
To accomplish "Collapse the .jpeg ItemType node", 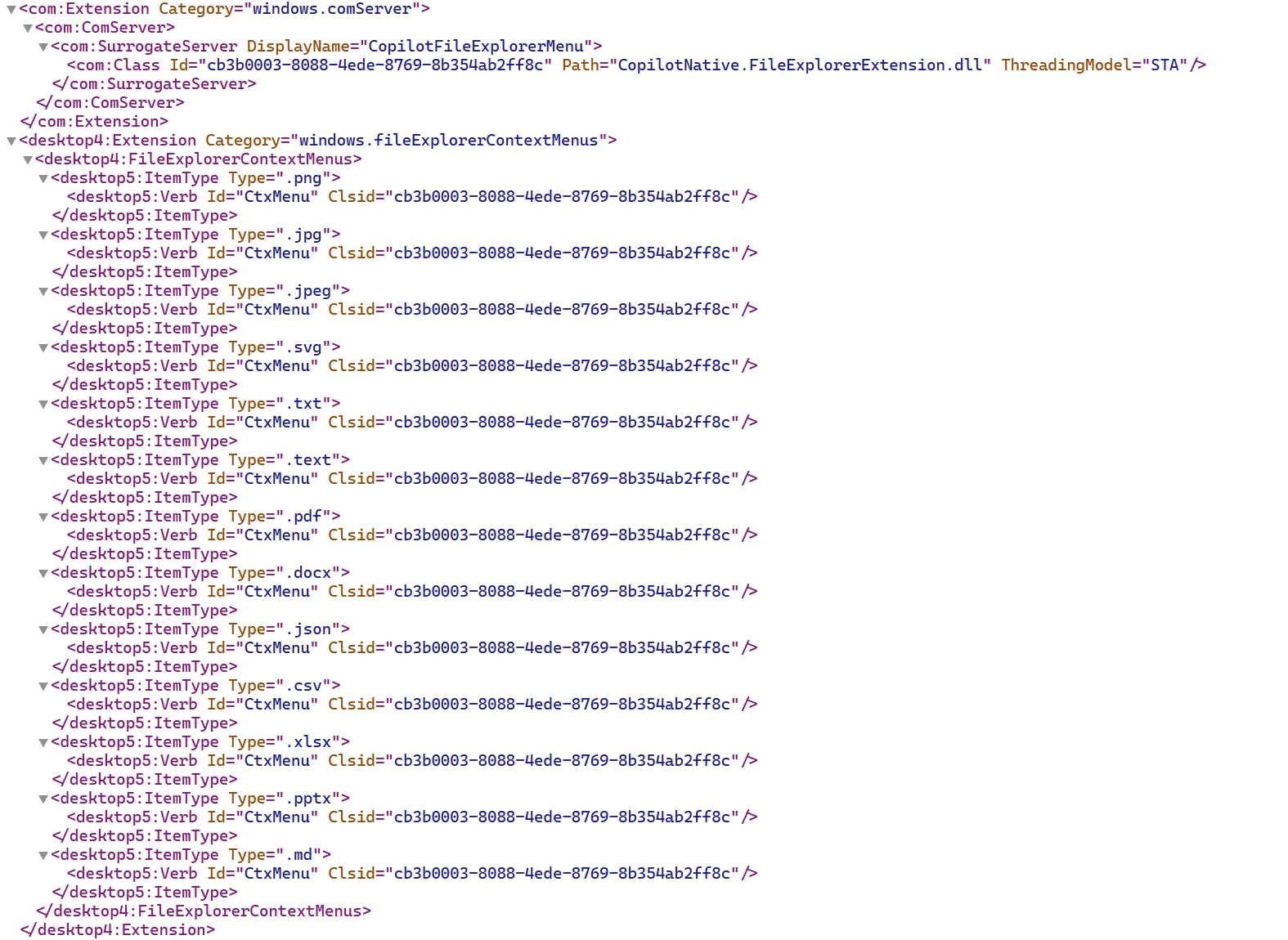I will 43,292.
